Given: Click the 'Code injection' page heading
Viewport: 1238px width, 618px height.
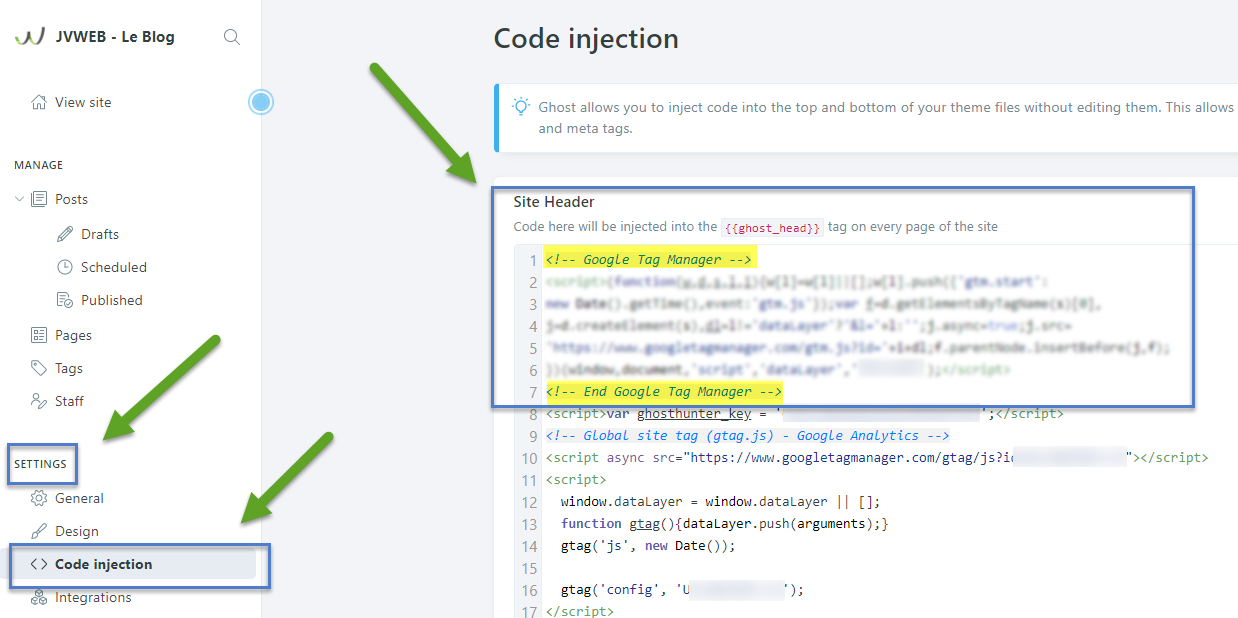Looking at the screenshot, I should pyautogui.click(x=586, y=39).
